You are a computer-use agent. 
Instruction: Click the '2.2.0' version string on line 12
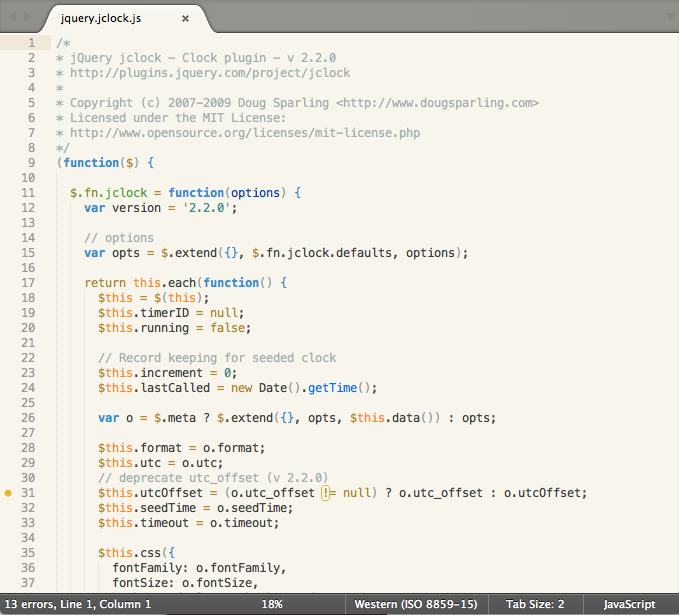(x=207, y=208)
